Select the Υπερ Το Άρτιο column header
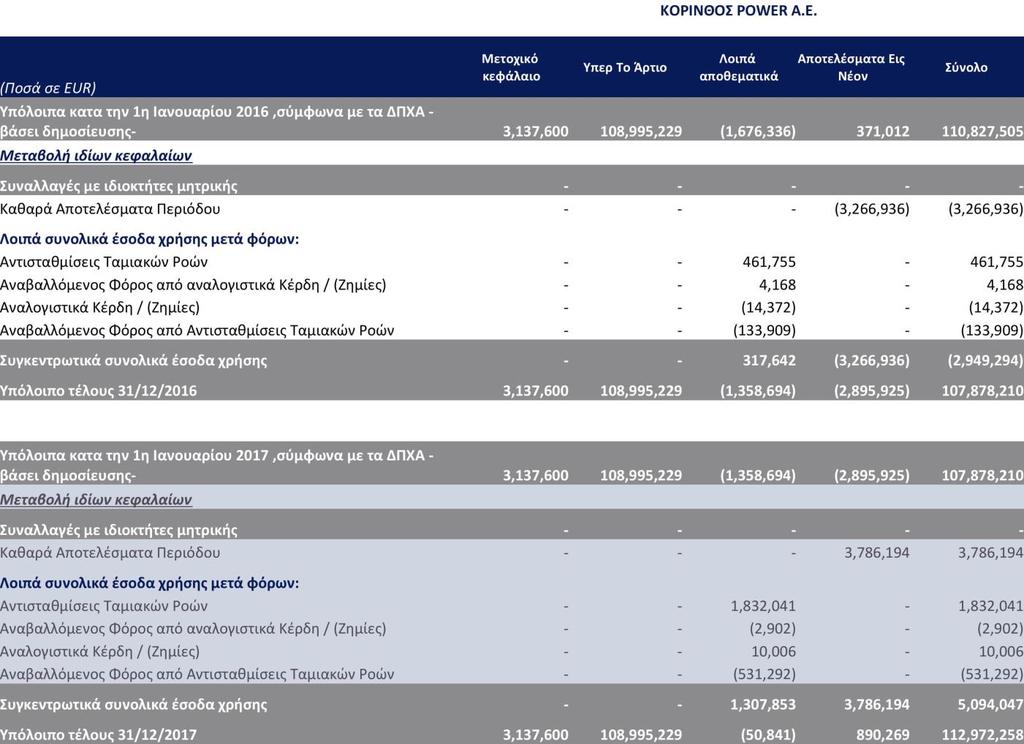 point(624,67)
